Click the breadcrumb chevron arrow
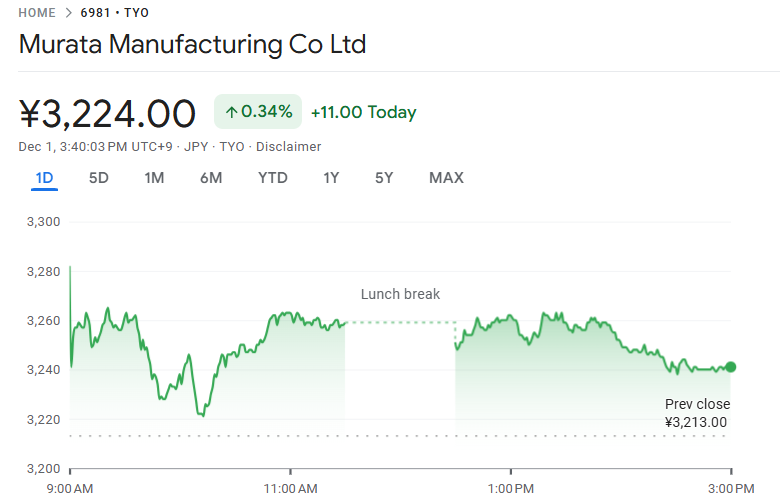The width and height of the screenshot is (780, 504). tap(68, 13)
